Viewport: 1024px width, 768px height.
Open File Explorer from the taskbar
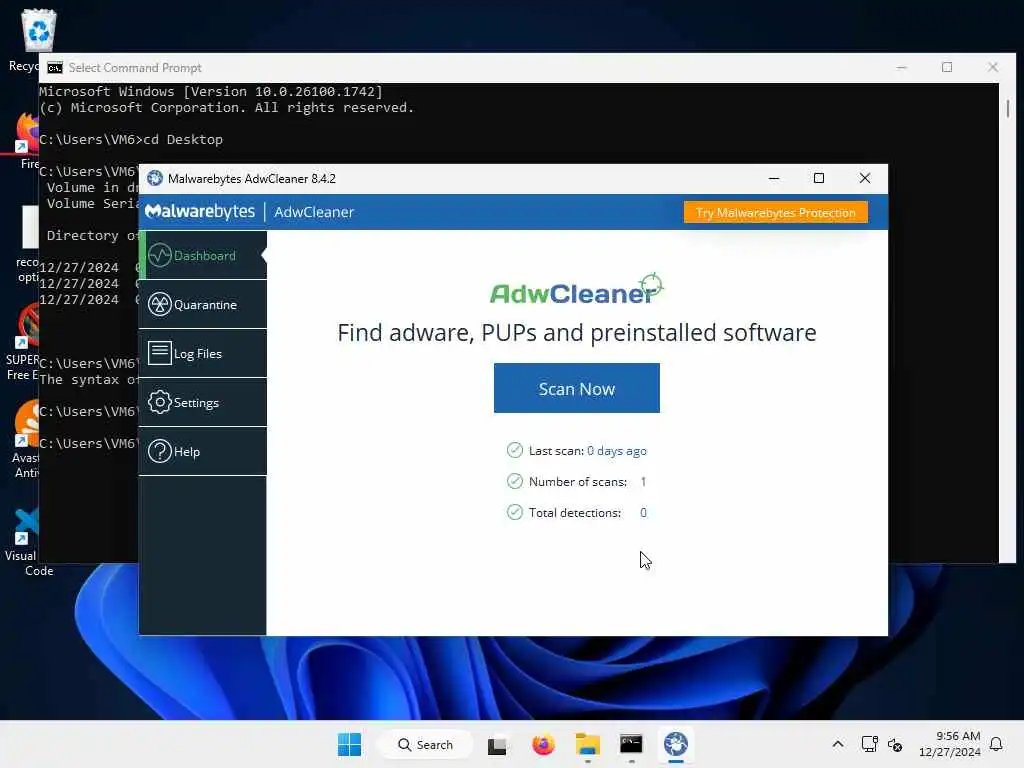pyautogui.click(x=588, y=744)
